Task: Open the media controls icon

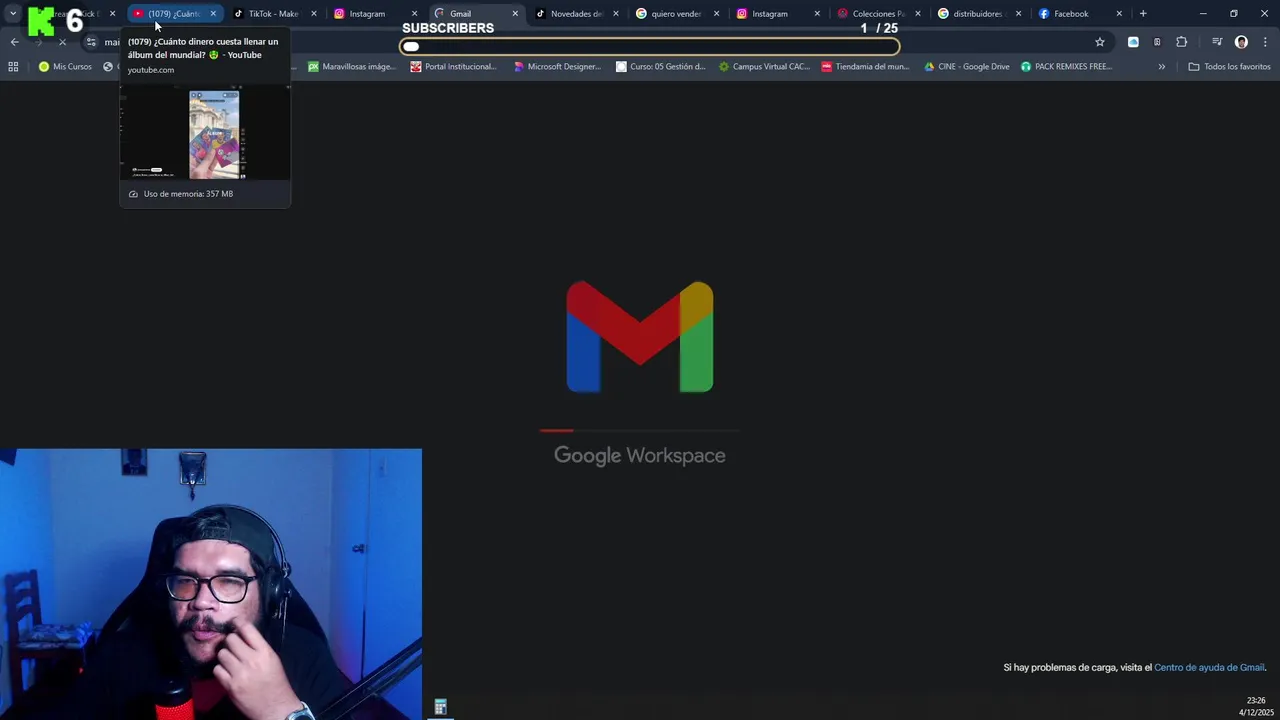Action: (x=1217, y=42)
